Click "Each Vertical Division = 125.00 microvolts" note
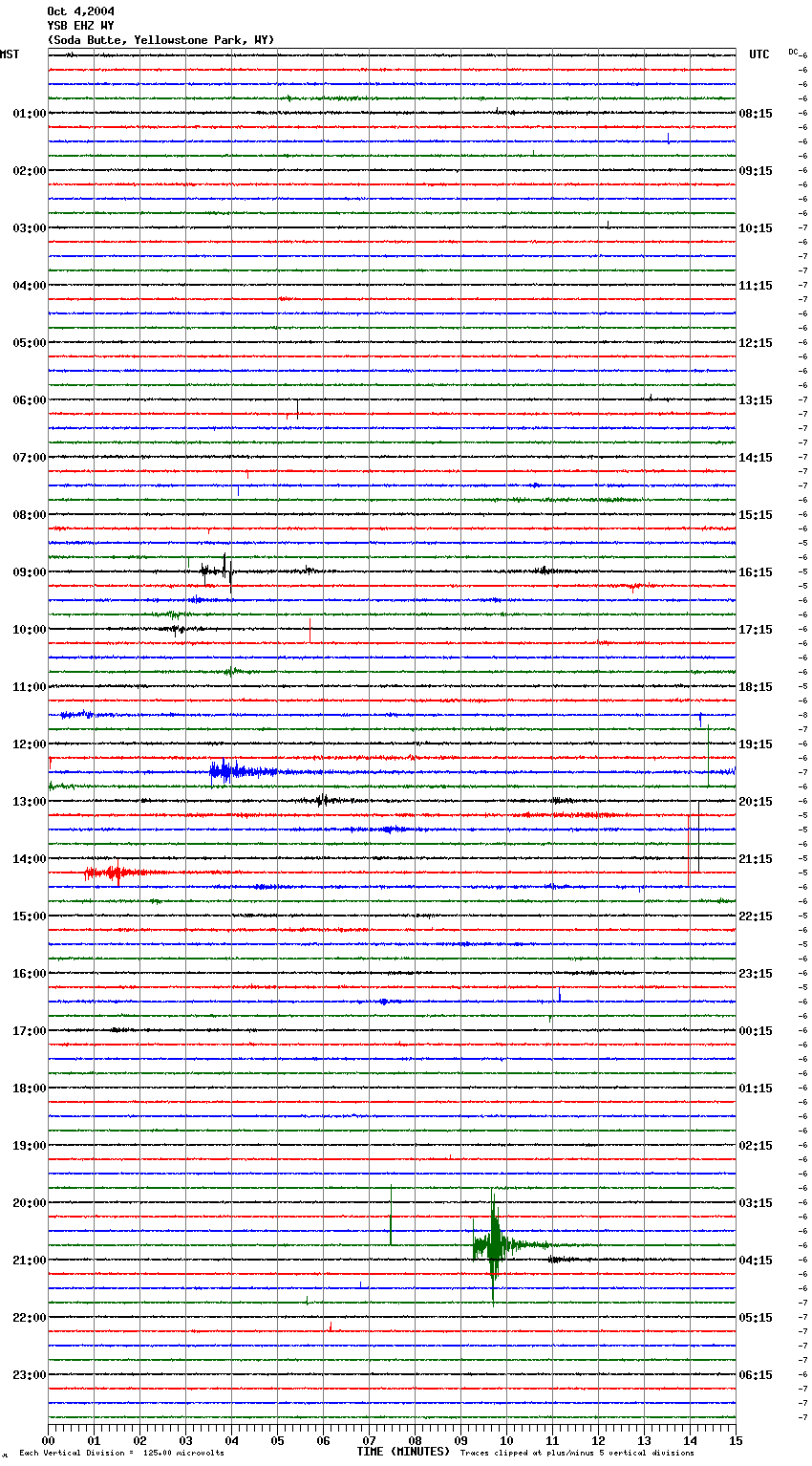812x1466 pixels. (121, 1453)
